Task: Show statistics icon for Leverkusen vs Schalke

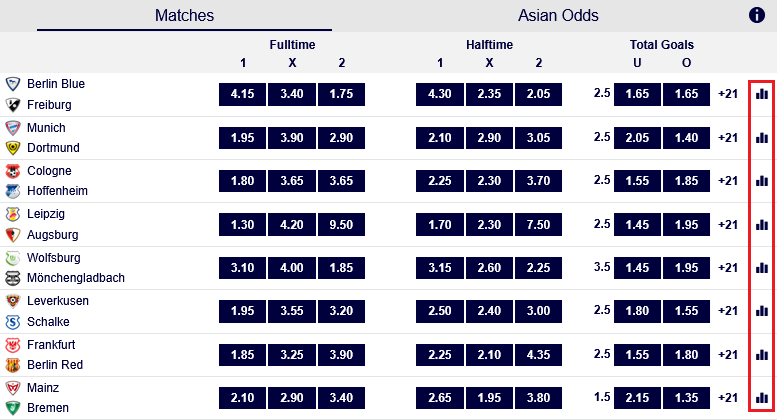Action: [762, 311]
